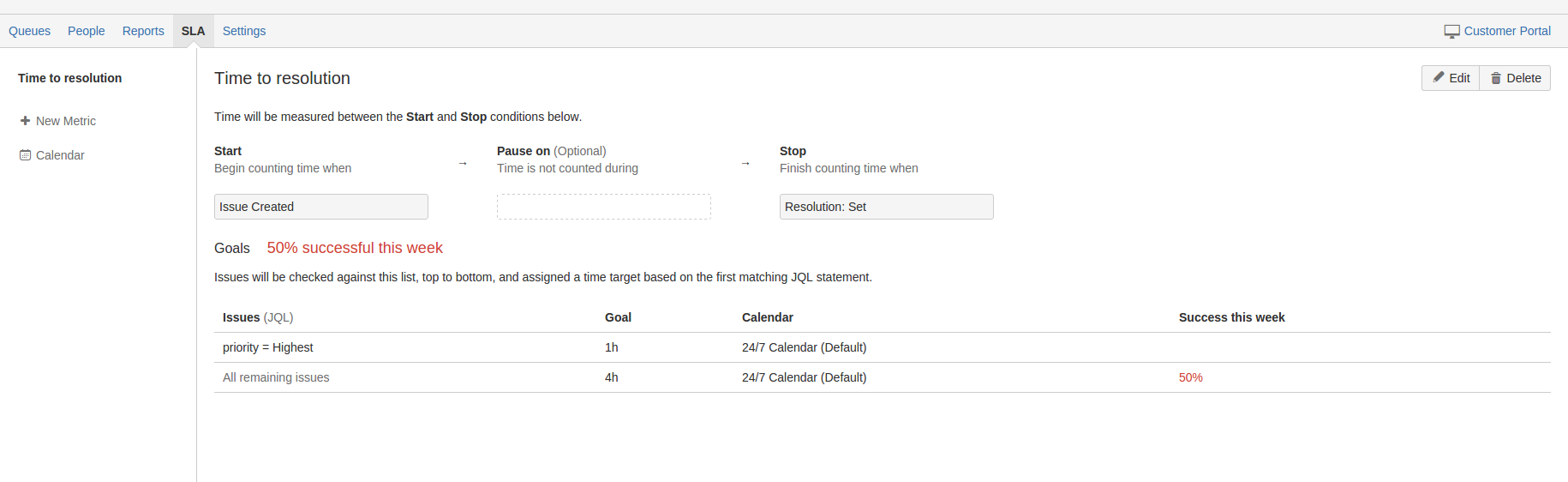1568x482 pixels.
Task: Click the pencil icon on Edit button
Action: tap(1439, 77)
